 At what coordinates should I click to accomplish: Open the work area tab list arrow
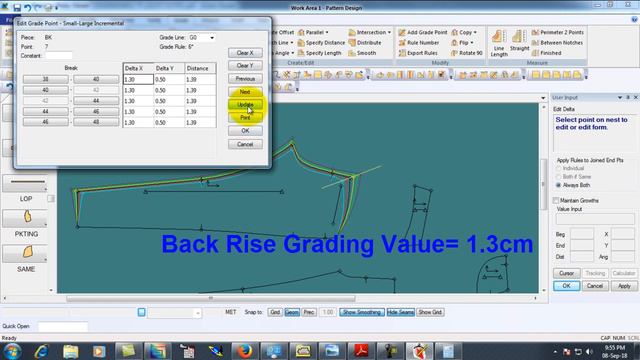[x=543, y=98]
